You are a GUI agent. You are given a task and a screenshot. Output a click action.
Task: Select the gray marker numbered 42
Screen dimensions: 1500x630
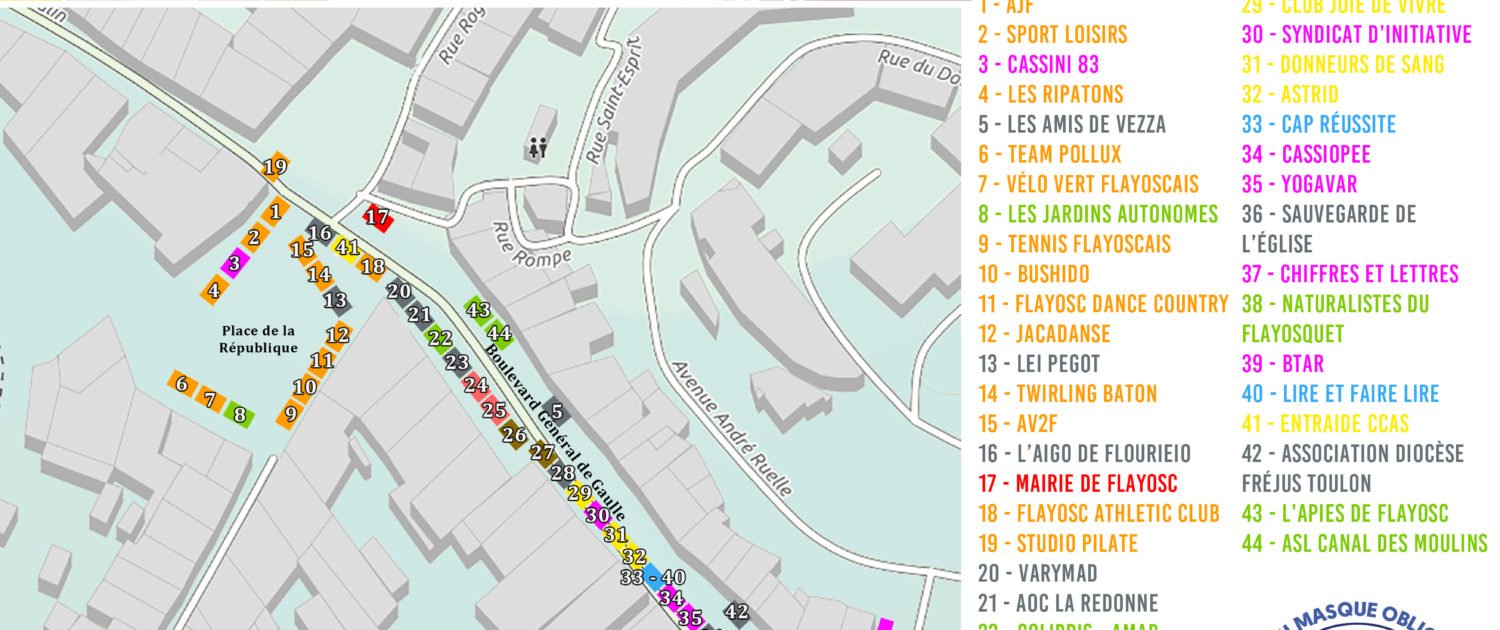737,612
